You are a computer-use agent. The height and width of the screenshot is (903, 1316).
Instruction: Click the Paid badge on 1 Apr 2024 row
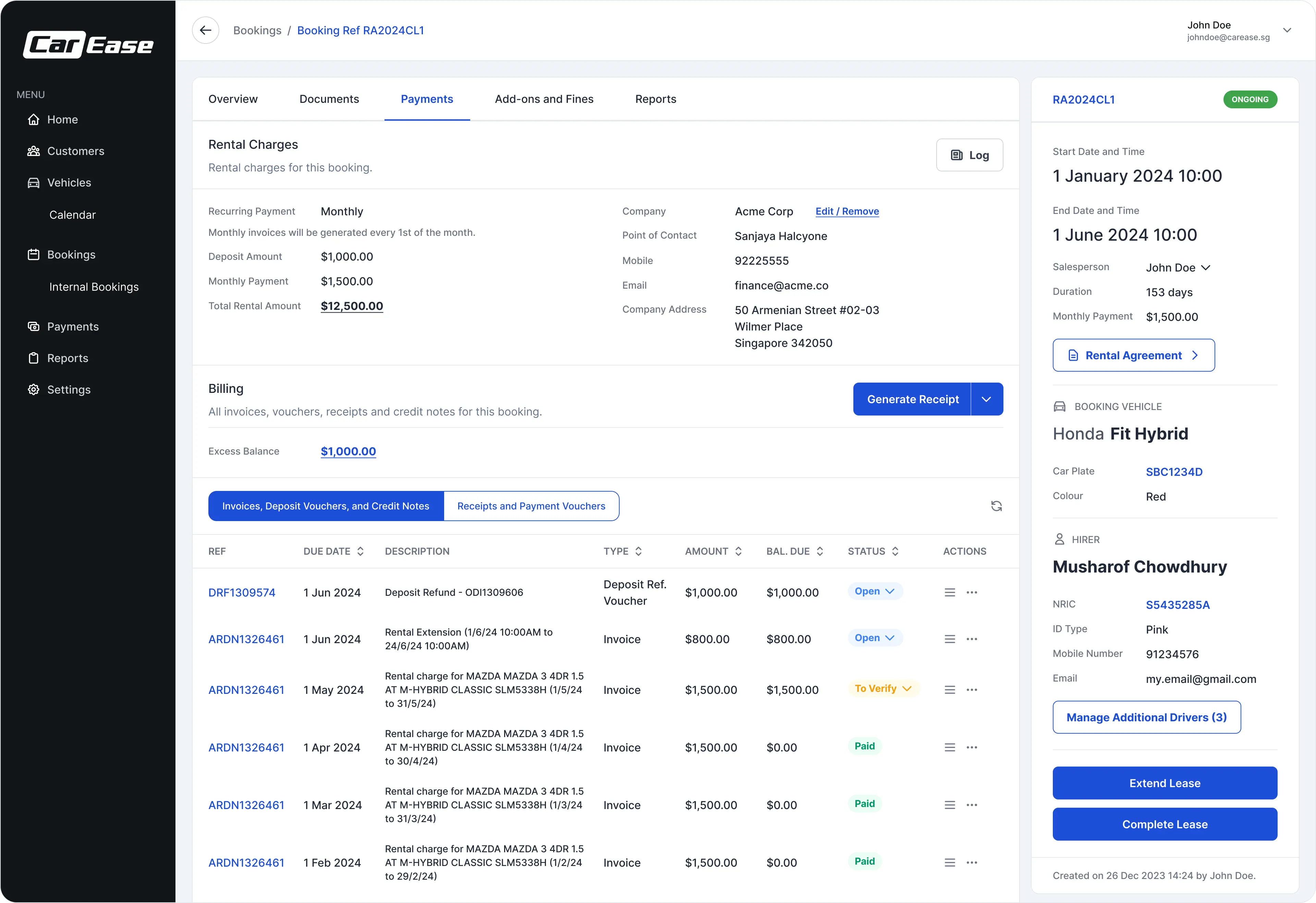point(865,746)
